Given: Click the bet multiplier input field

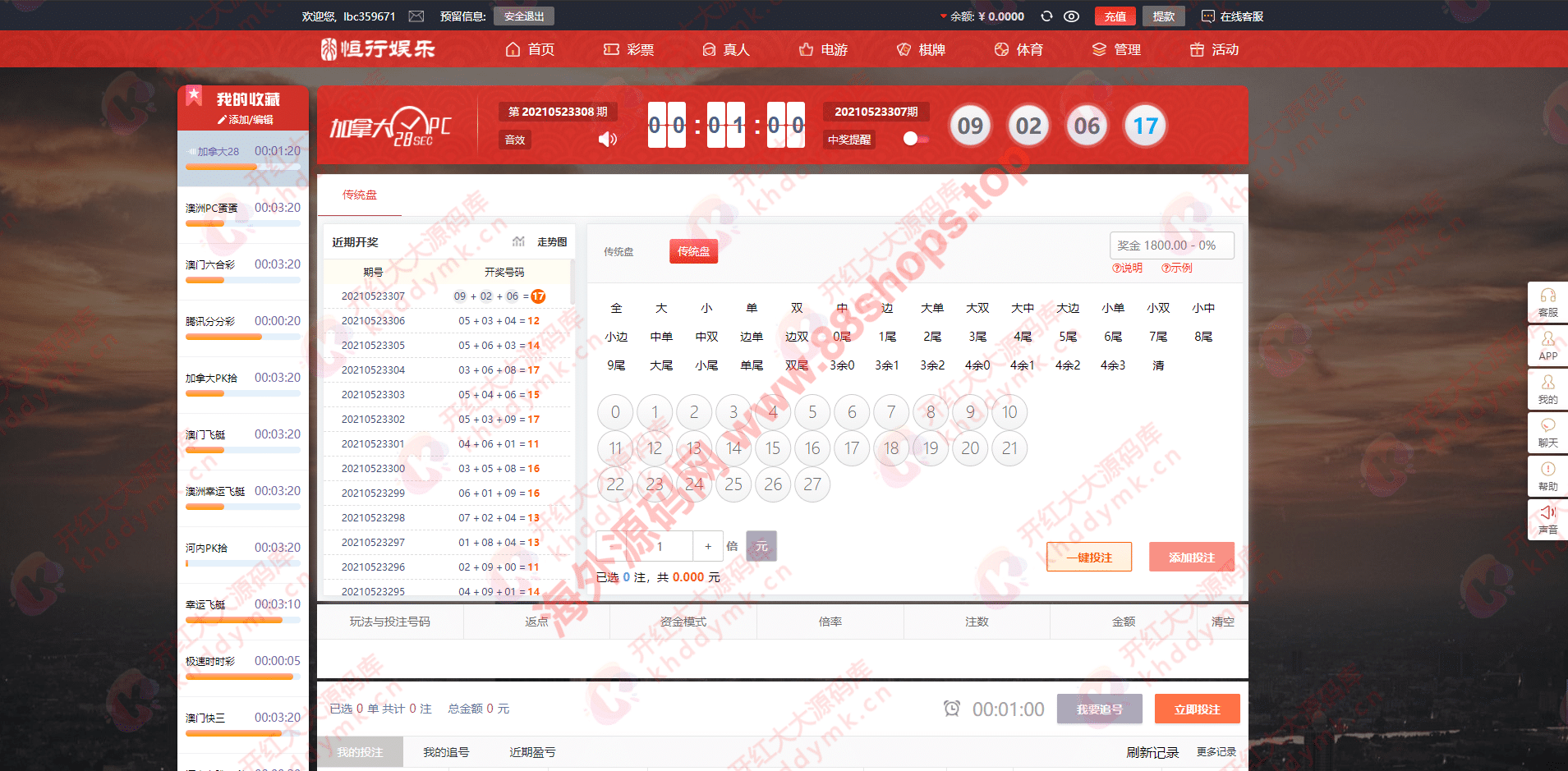Looking at the screenshot, I should pyautogui.click(x=659, y=546).
